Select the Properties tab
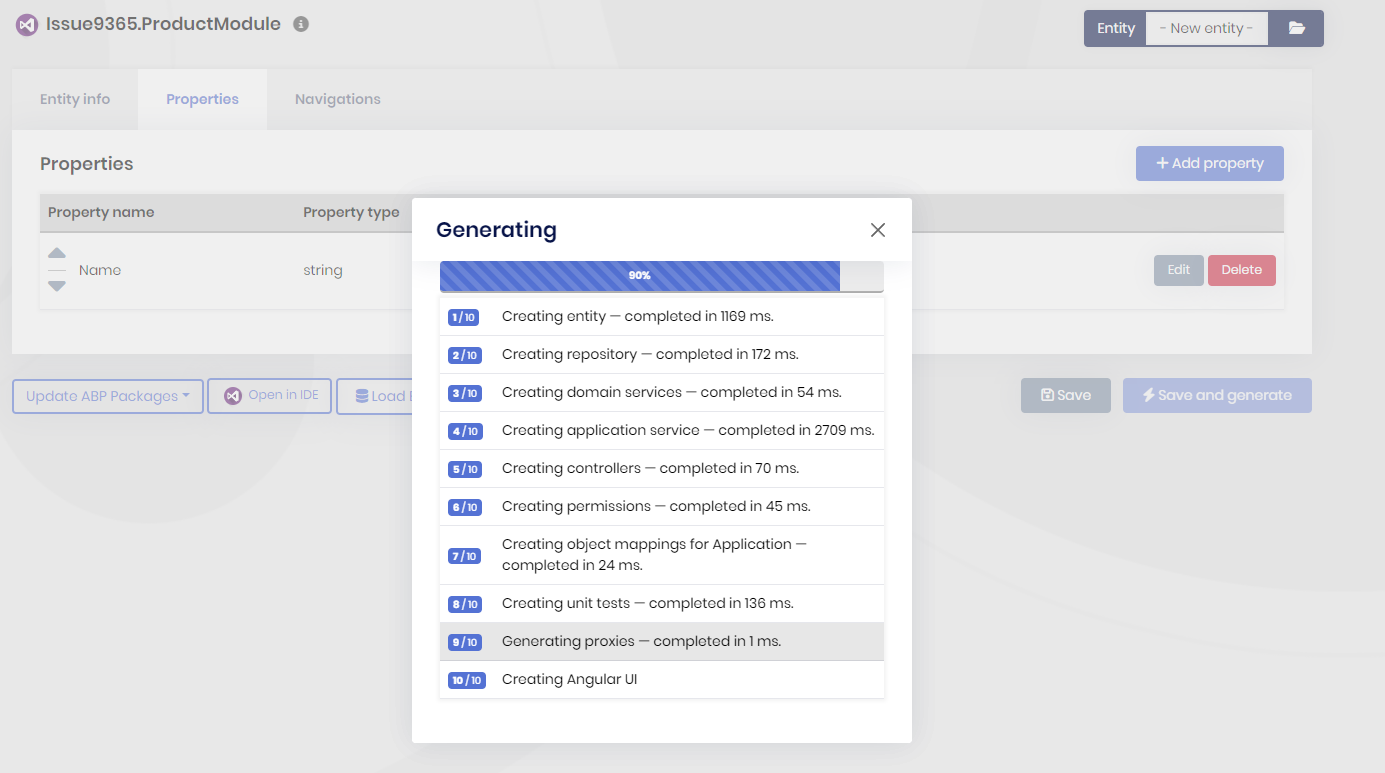1385x773 pixels. 202,99
